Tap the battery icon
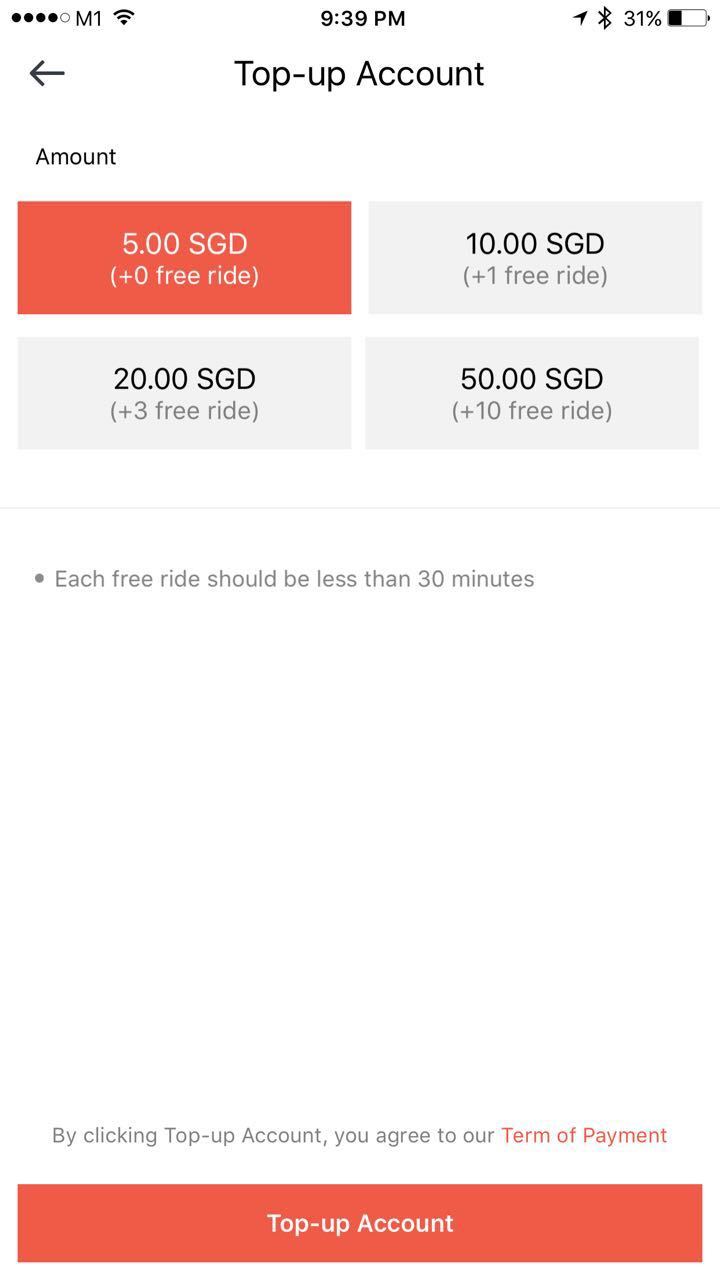Image resolution: width=720 pixels, height=1280 pixels. [x=689, y=18]
